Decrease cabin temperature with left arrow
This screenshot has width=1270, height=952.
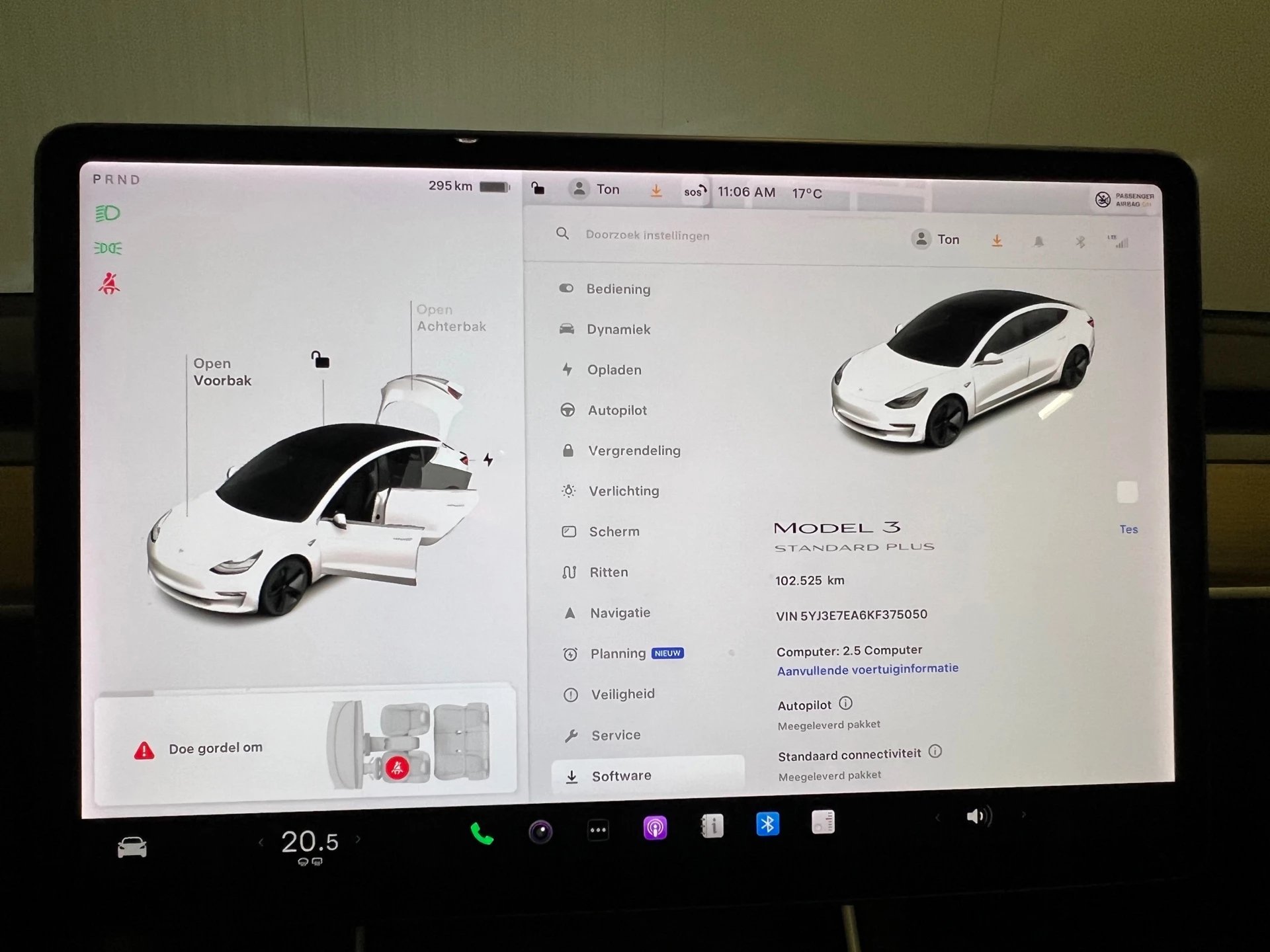click(261, 842)
